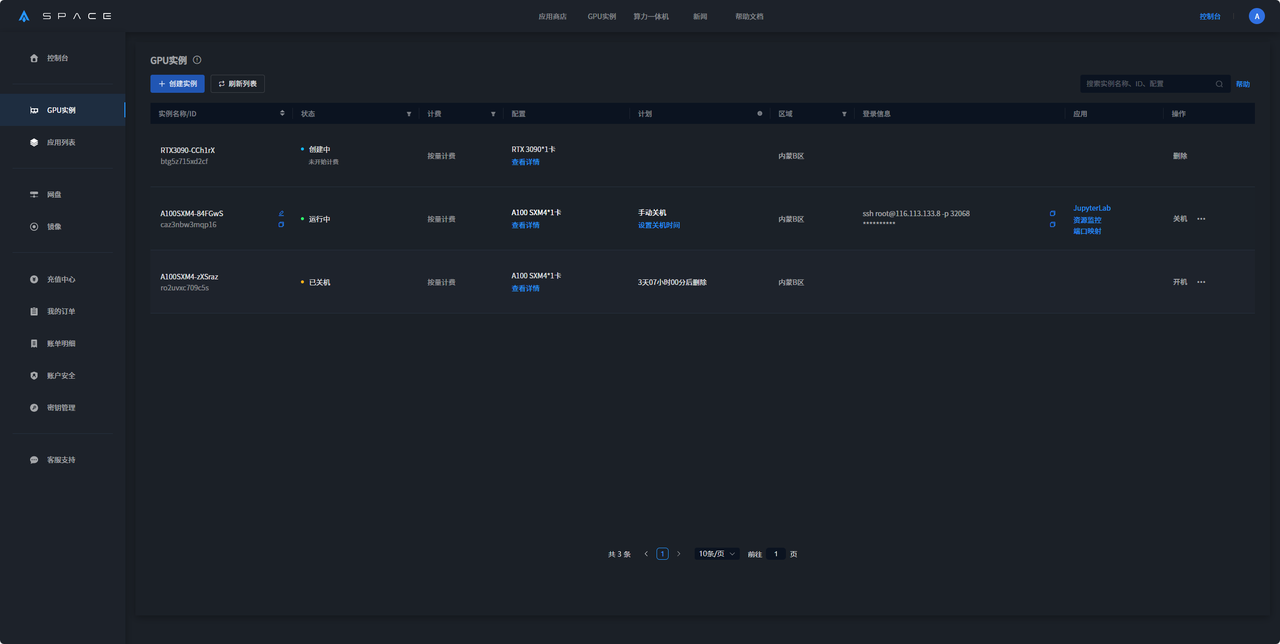Open 端口映射 link
The width and height of the screenshot is (1280, 644).
(1087, 231)
